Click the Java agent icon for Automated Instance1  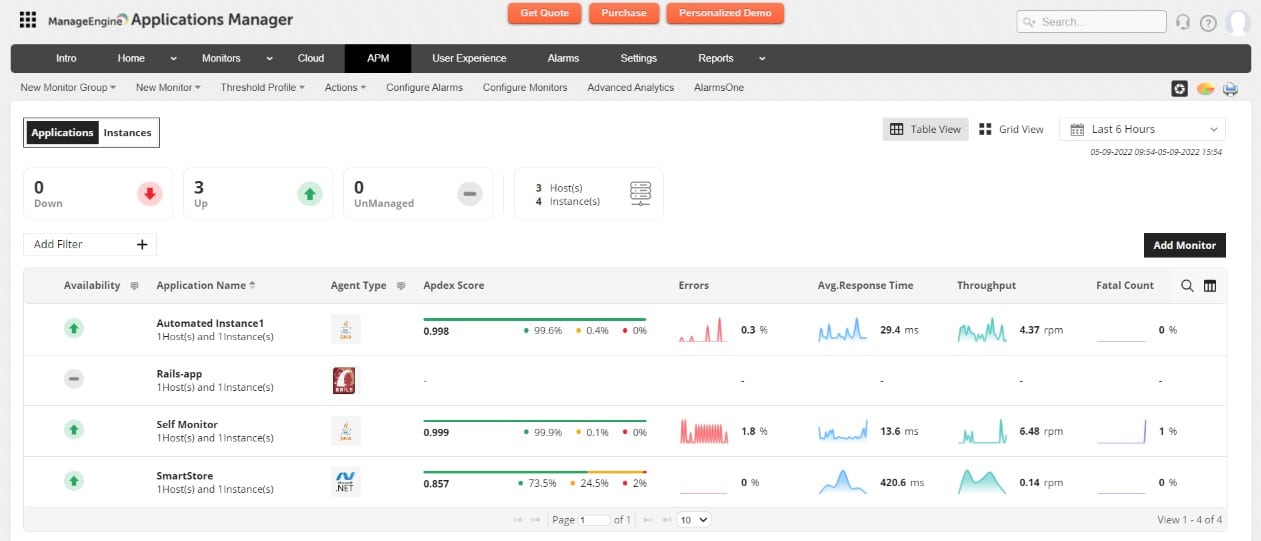pyautogui.click(x=345, y=329)
